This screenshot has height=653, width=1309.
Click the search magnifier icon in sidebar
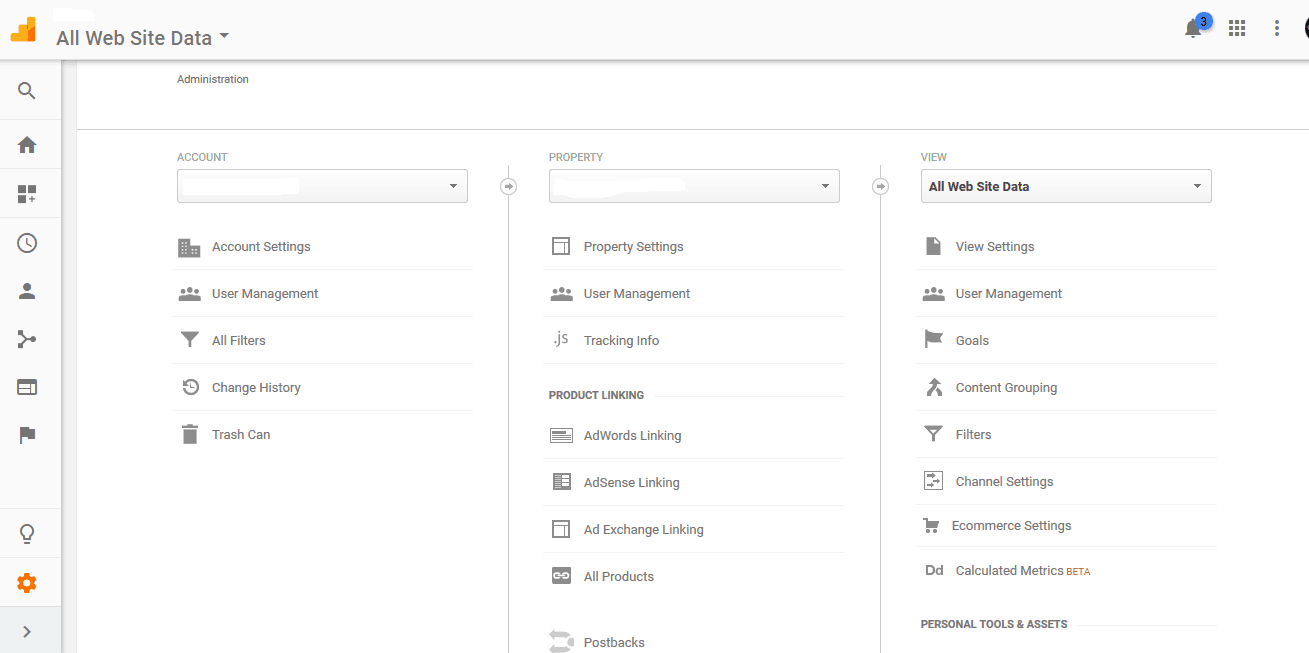[x=27, y=91]
